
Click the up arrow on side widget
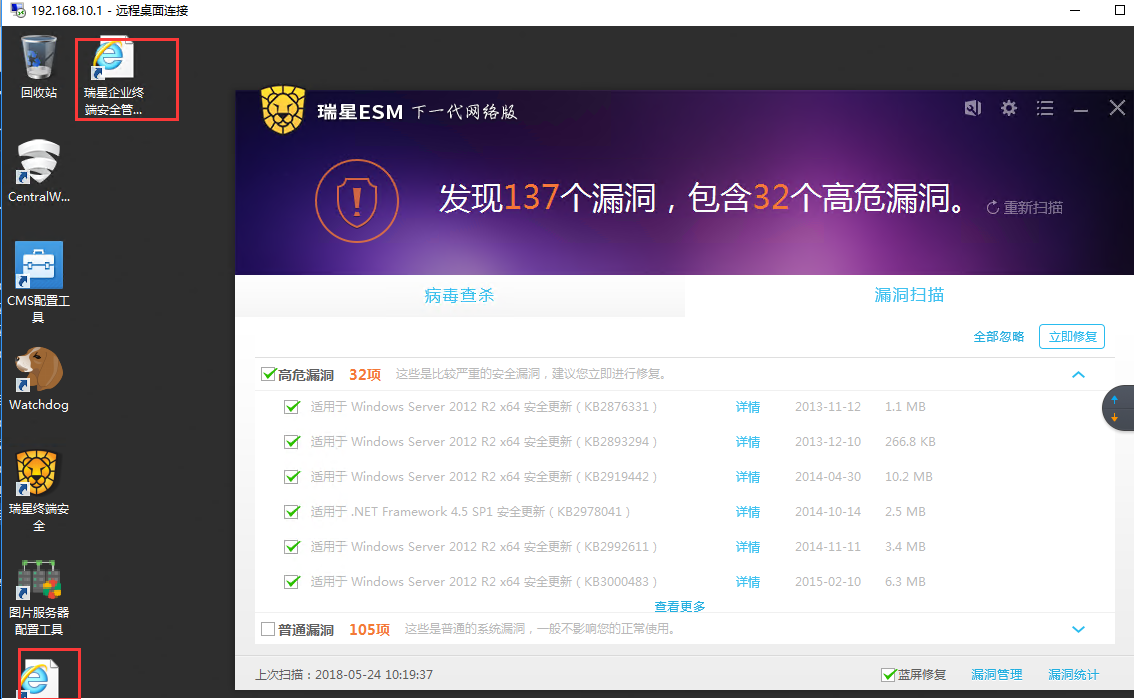pos(1114,399)
